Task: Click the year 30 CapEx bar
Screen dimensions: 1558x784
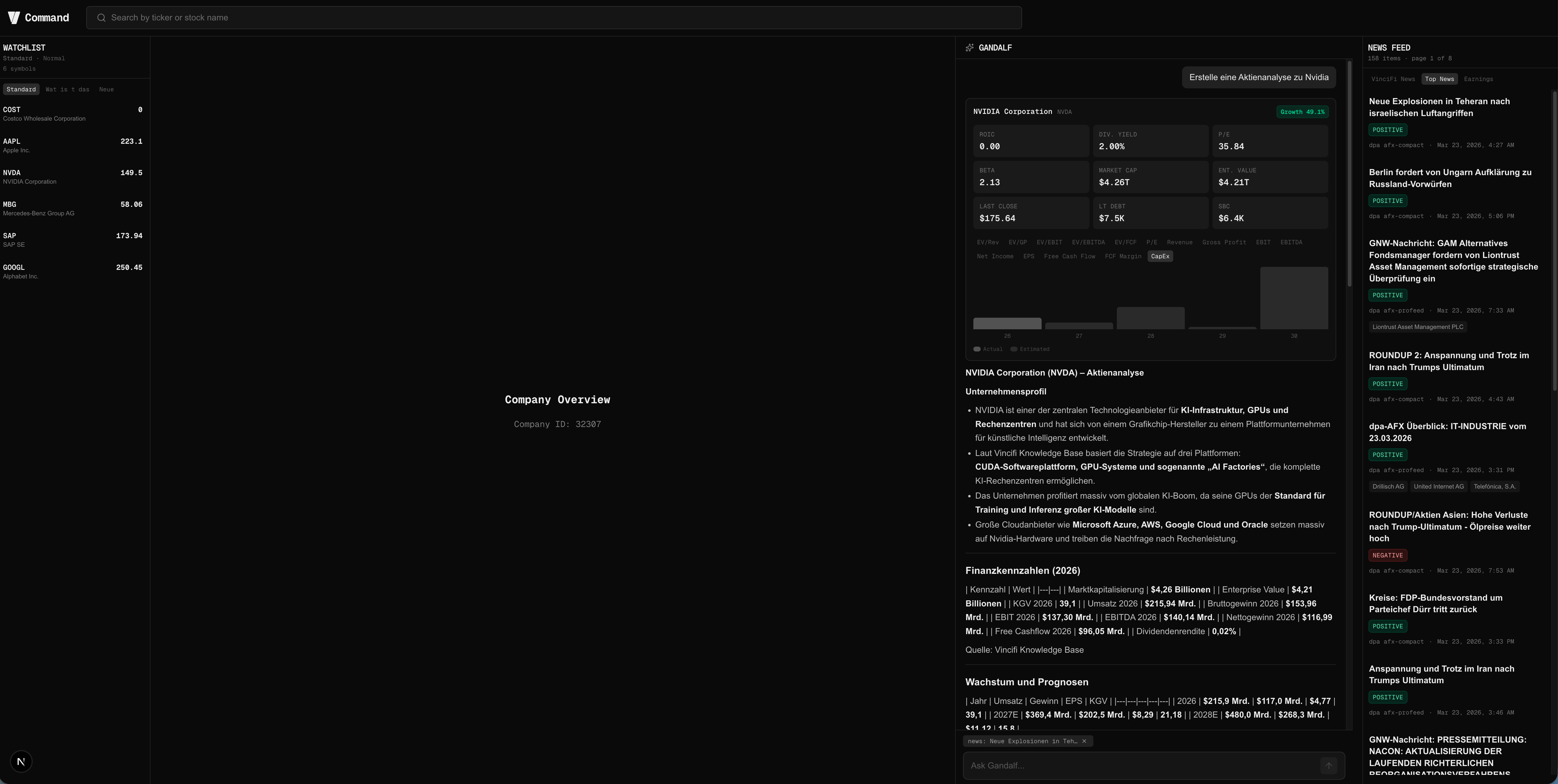Action: coord(1294,298)
